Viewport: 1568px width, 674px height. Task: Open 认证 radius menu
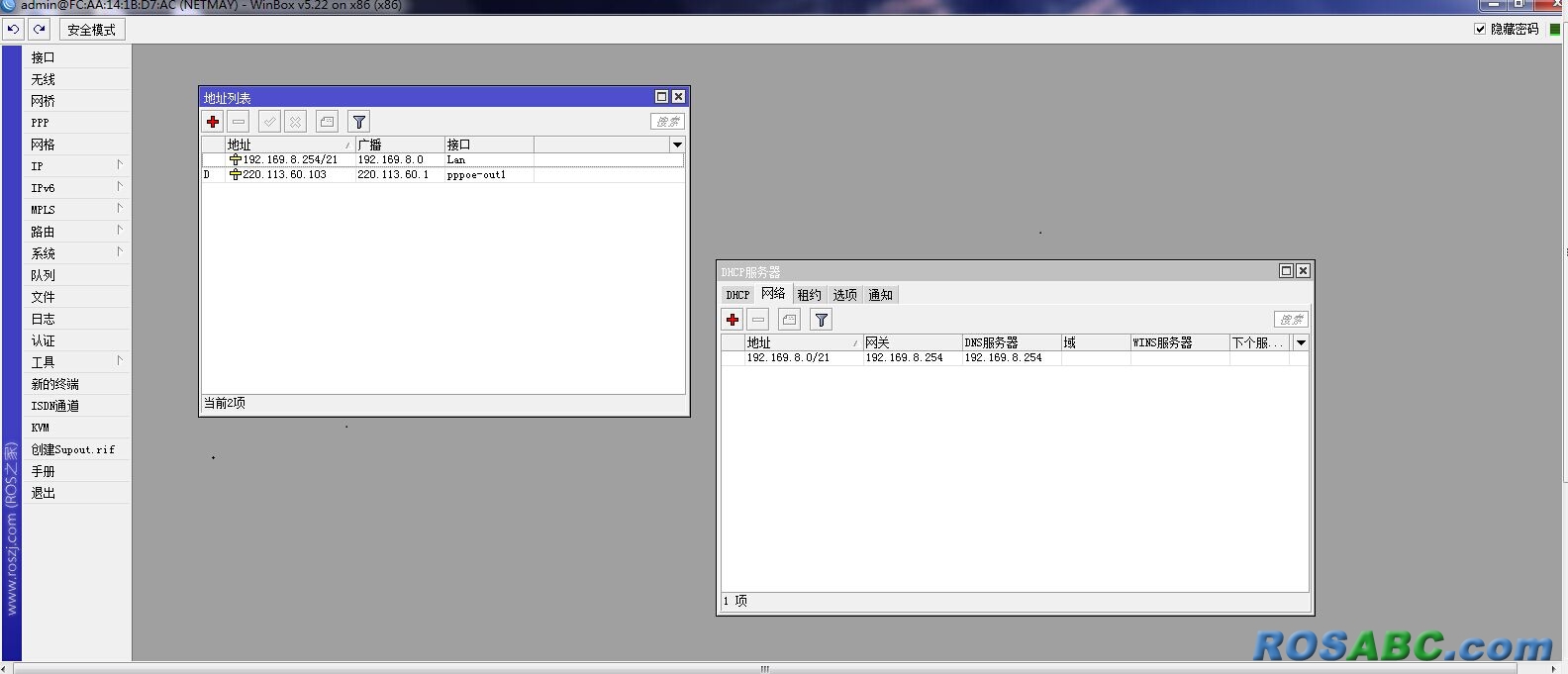point(77,340)
